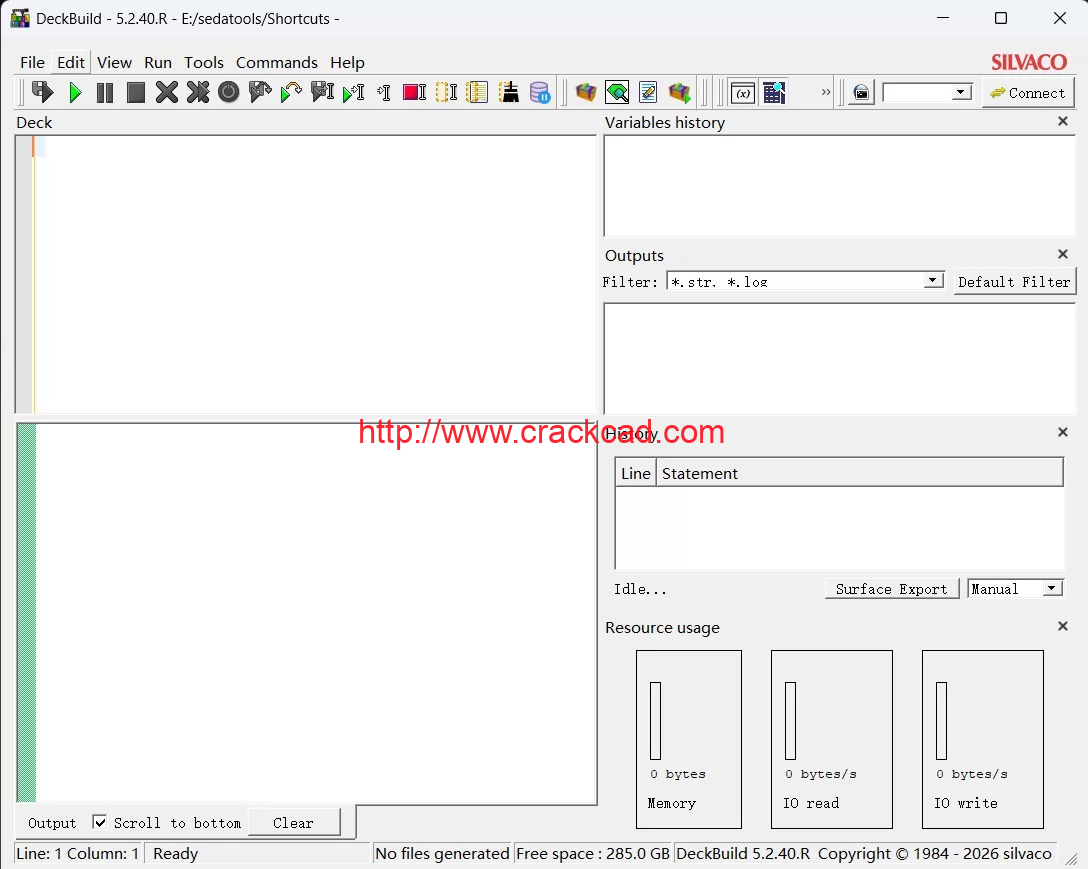1088x869 pixels.
Task: Click the SILVACO logo
Action: [1029, 62]
